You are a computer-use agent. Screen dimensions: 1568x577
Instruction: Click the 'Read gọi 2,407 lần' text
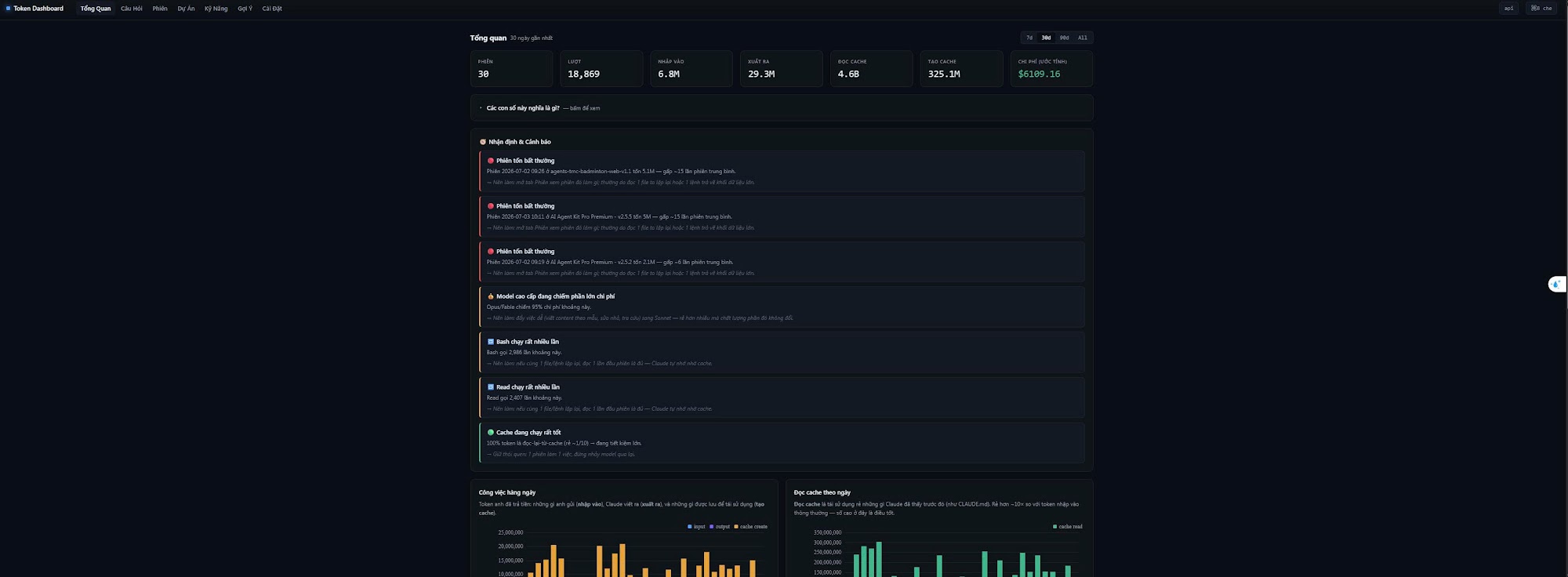tap(524, 398)
